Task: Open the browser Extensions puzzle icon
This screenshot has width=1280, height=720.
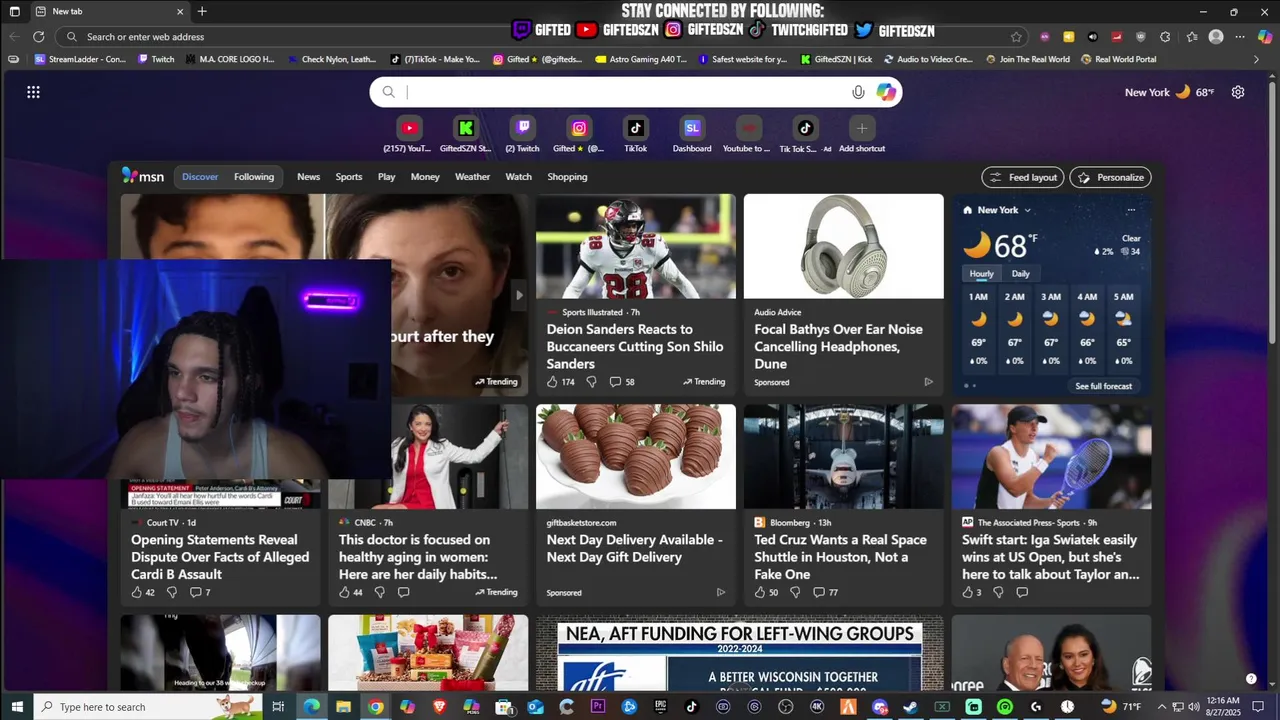Action: tap(1165, 37)
